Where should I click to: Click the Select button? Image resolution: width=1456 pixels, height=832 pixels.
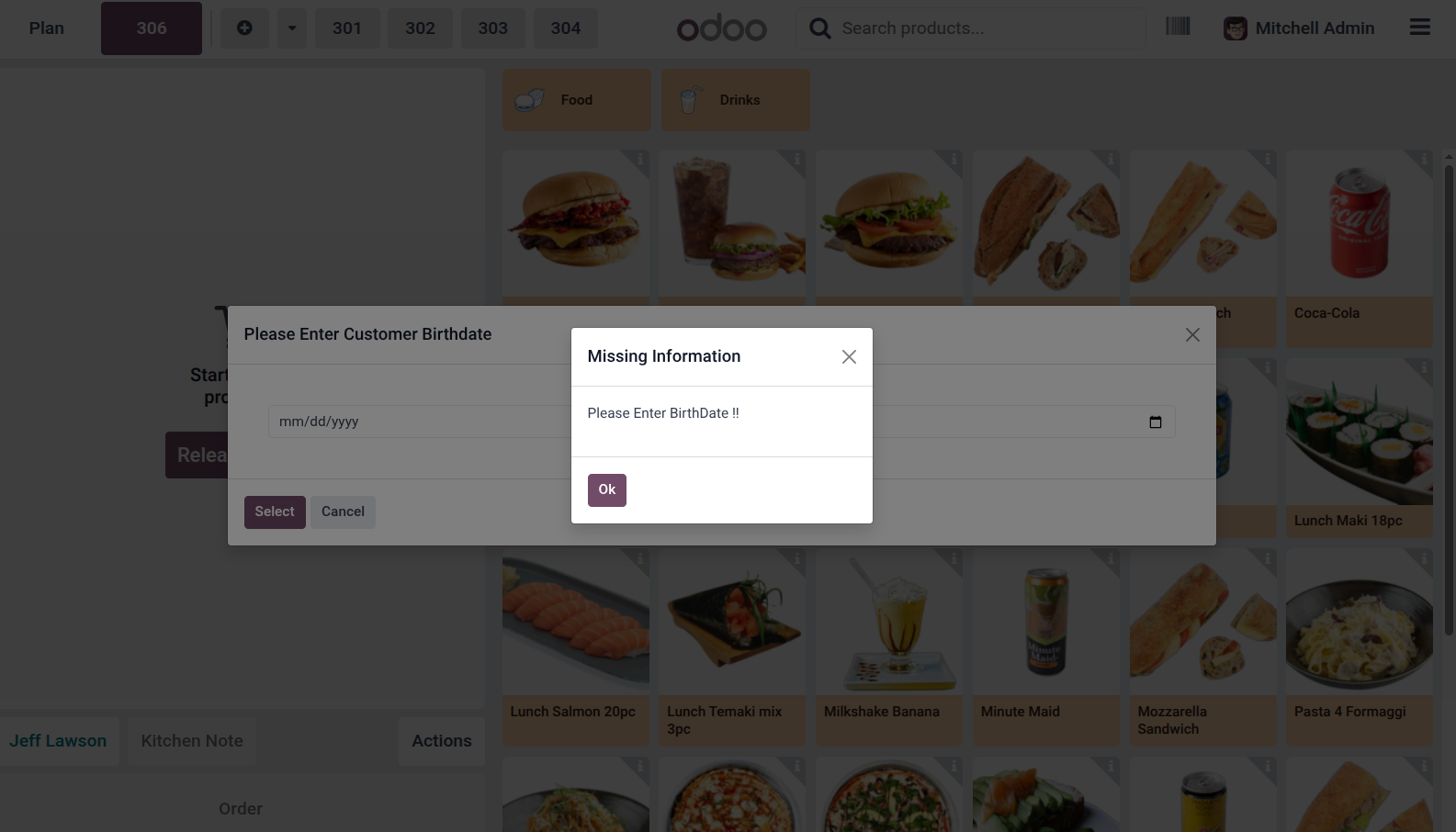coord(275,512)
